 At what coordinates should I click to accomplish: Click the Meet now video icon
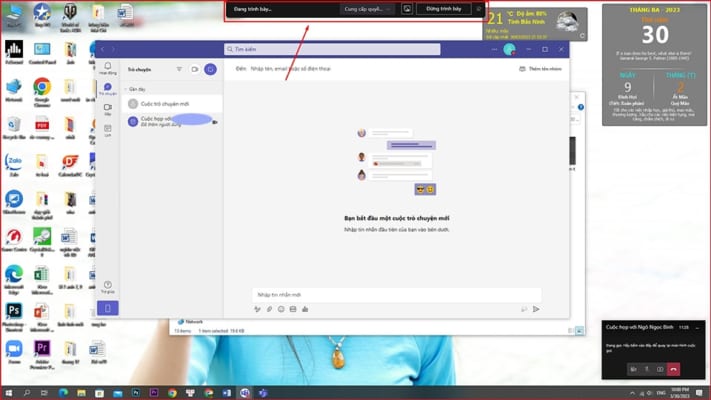point(195,69)
